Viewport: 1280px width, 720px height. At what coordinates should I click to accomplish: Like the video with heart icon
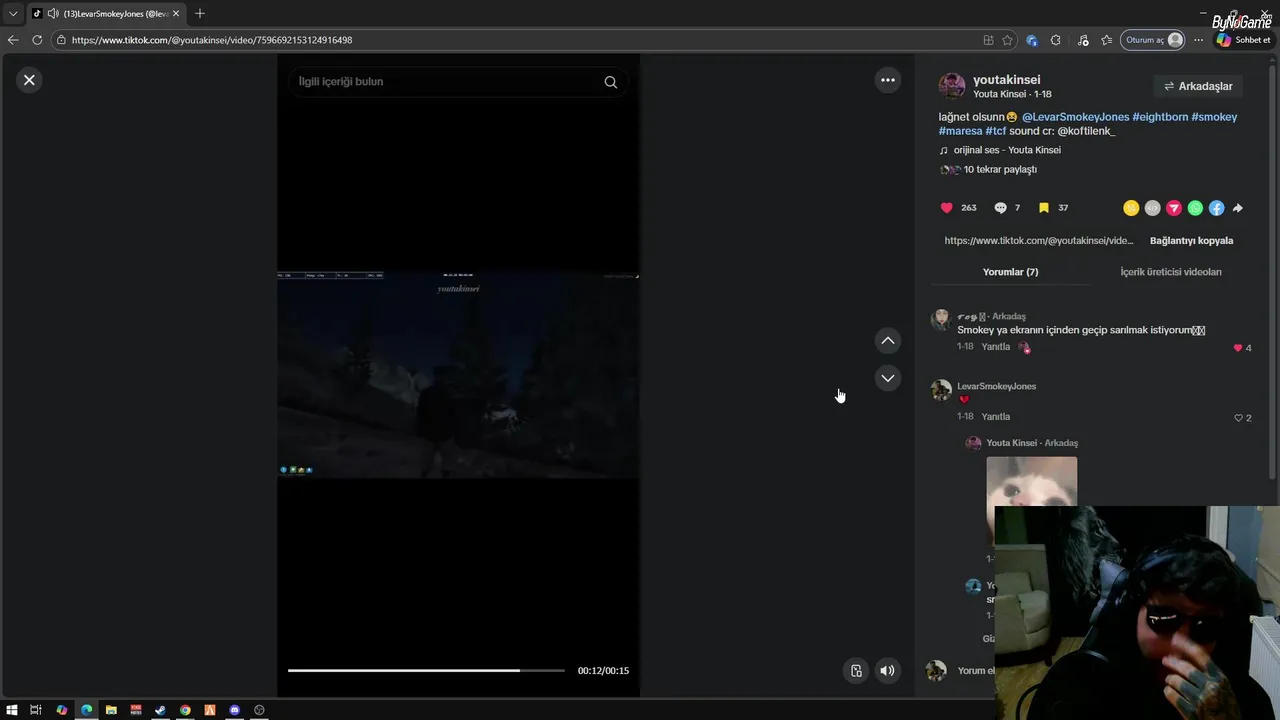(x=947, y=208)
